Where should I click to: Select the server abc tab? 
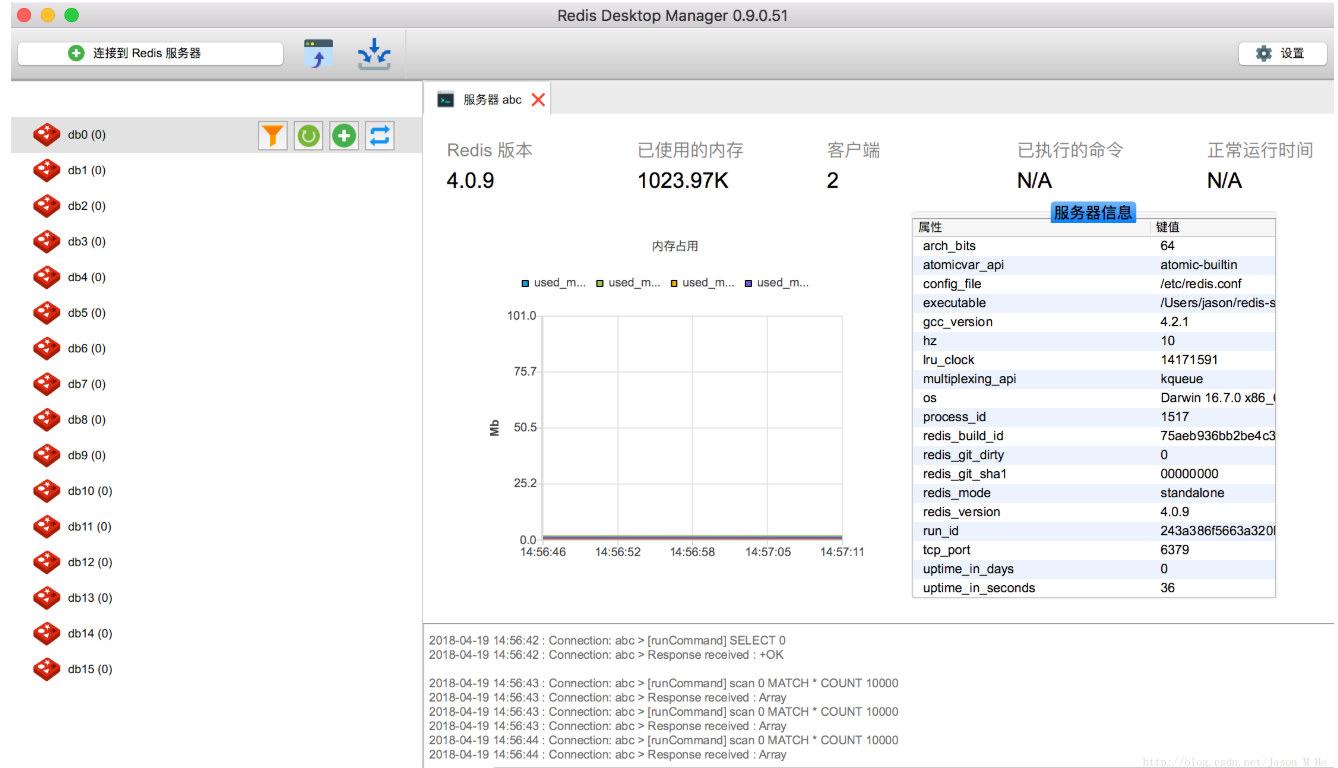pos(487,100)
